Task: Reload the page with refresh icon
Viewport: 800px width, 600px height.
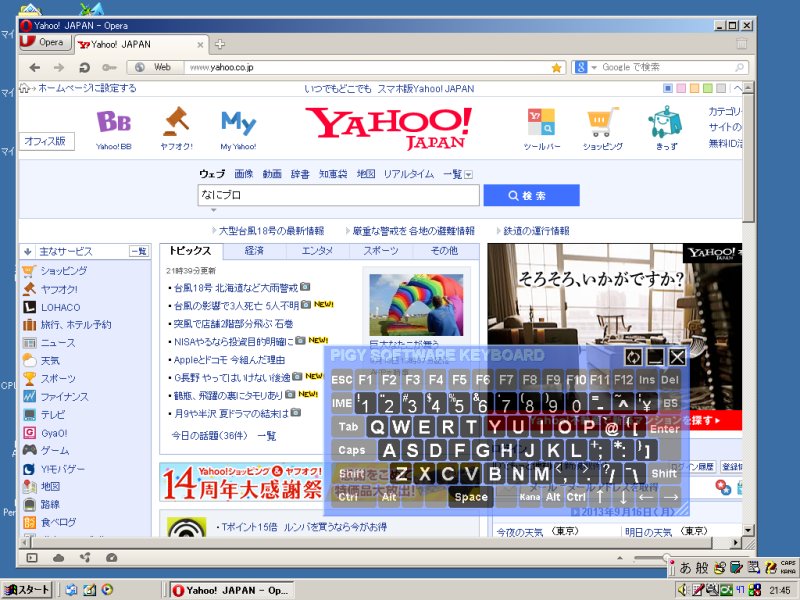Action: 84,67
